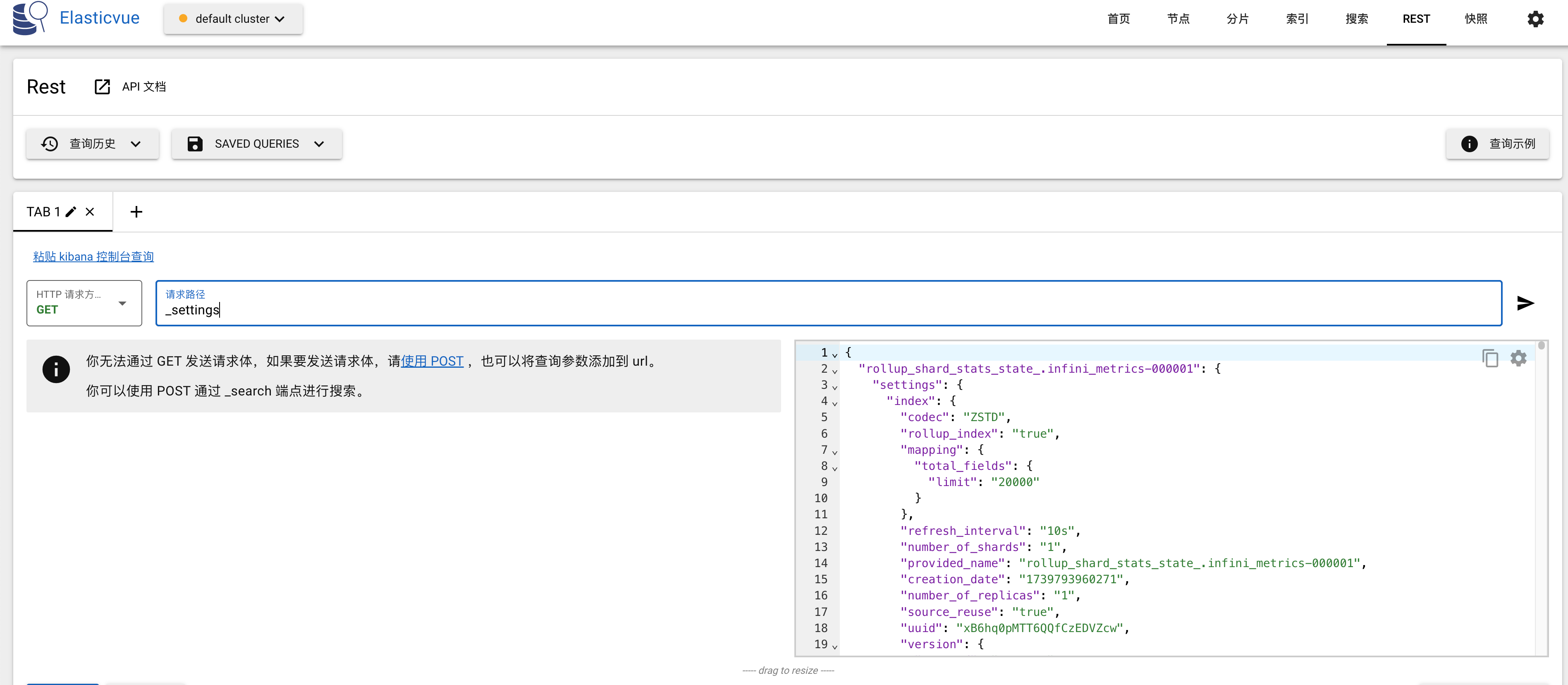This screenshot has height=685, width=1568.
Task: Focus the 请求路径 input field
Action: 828,303
